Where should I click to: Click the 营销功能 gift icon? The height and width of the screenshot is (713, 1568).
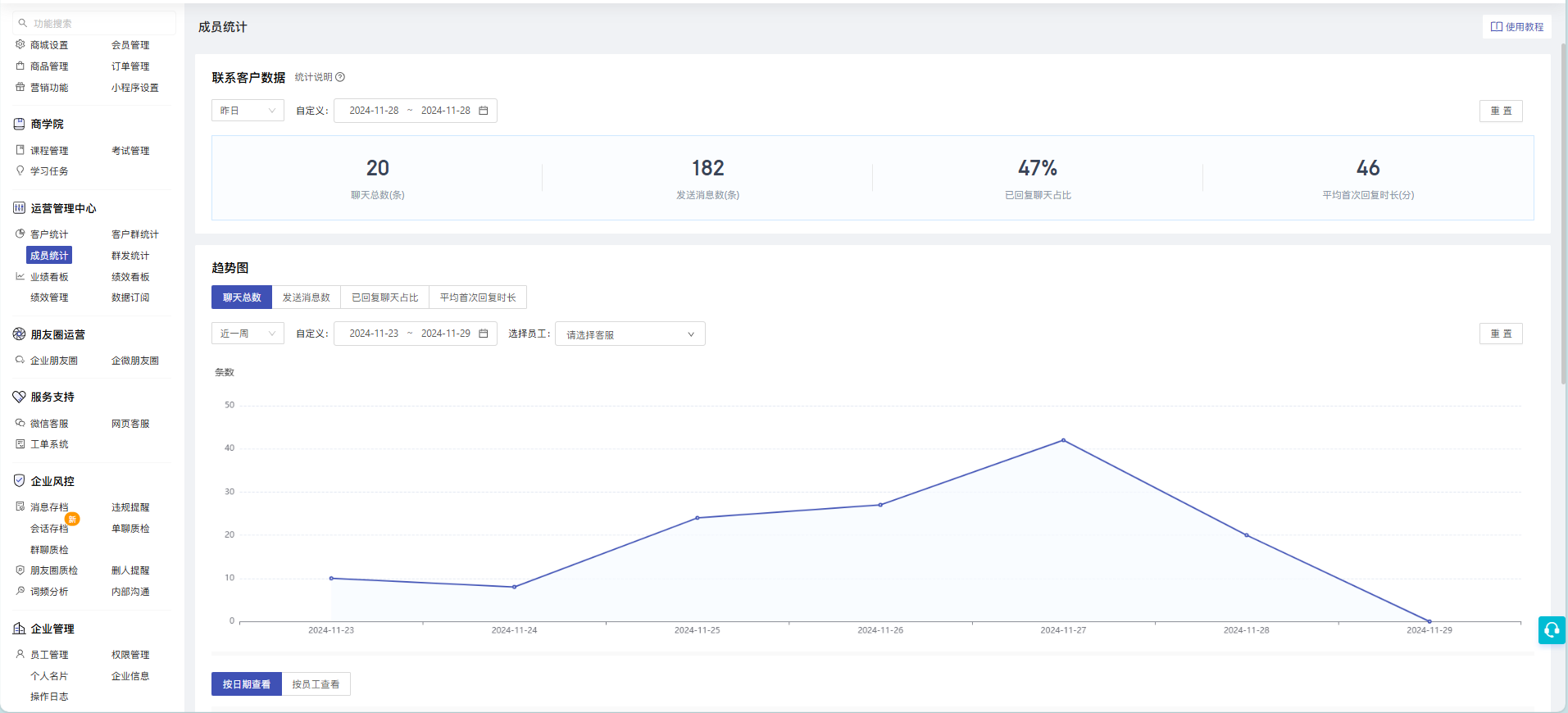(x=20, y=87)
